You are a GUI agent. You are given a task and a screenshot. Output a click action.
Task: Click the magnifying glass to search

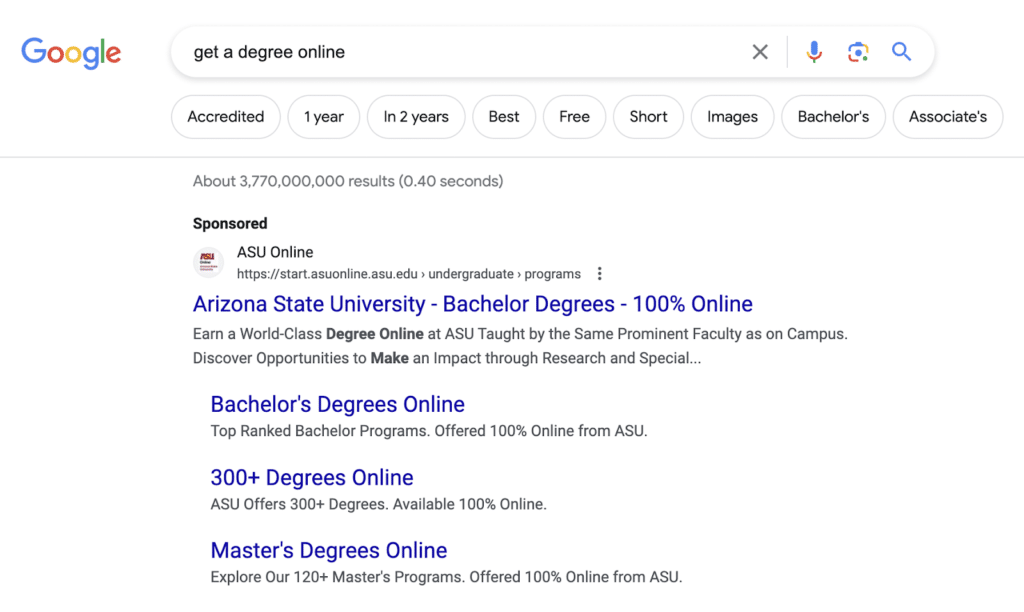901,51
